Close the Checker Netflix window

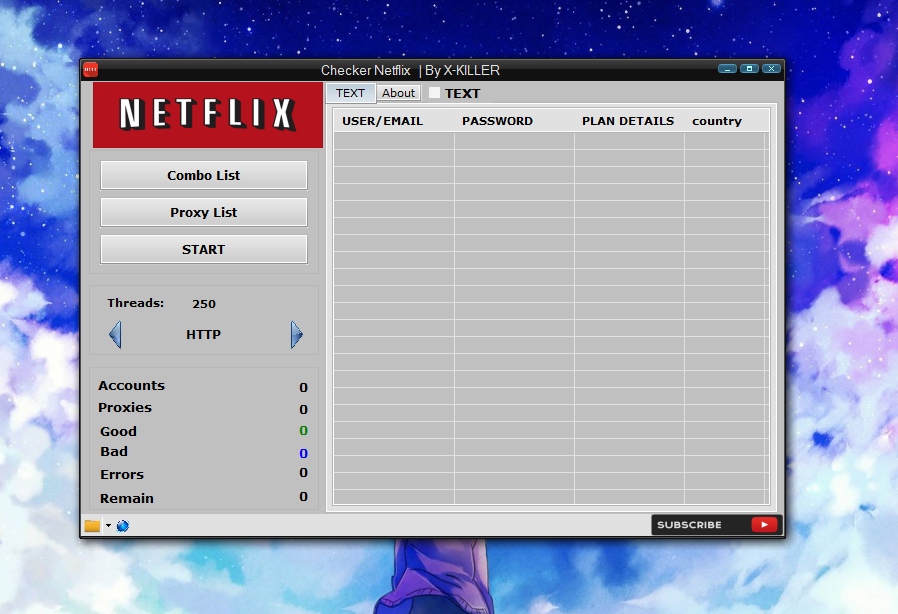coord(771,69)
